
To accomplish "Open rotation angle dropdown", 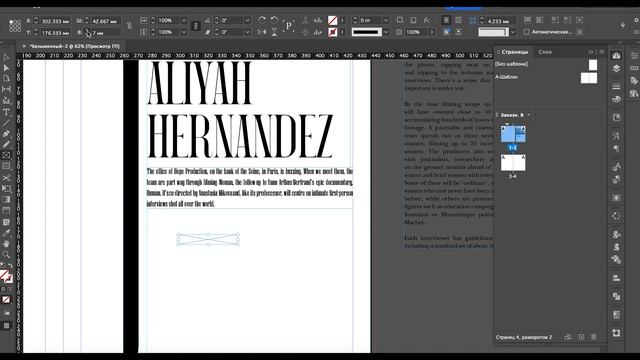I will [x=247, y=20].
